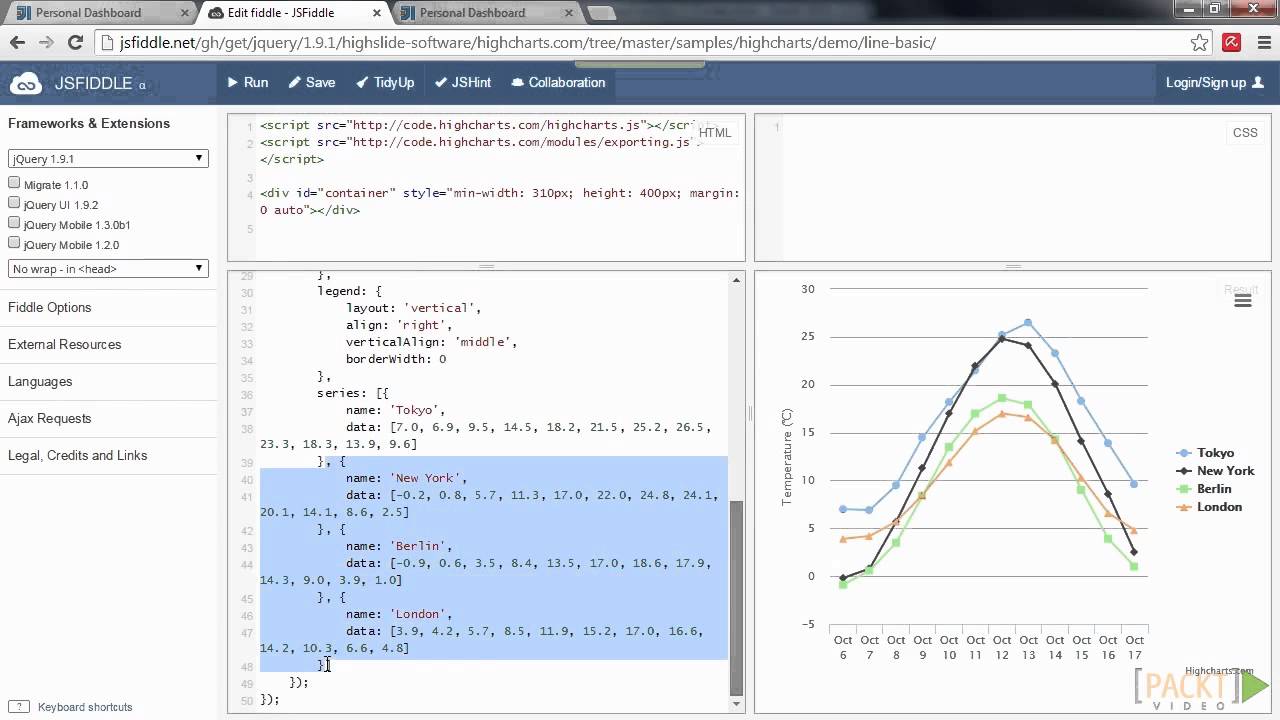Tick the jQuery Mobile 1.2.0 checkbox
Image resolution: width=1280 pixels, height=720 pixels.
[14, 243]
